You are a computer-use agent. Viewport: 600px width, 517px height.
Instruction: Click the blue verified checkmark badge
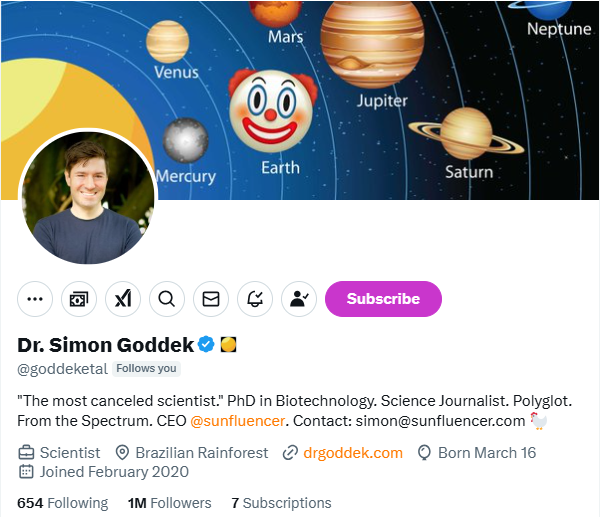tap(206, 345)
